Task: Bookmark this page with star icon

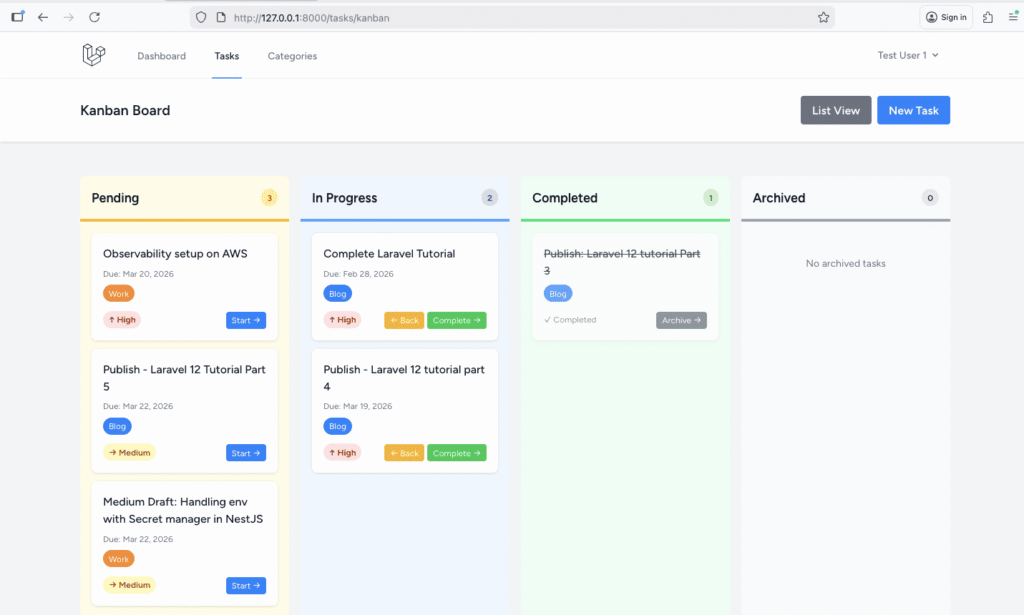Action: (x=823, y=17)
